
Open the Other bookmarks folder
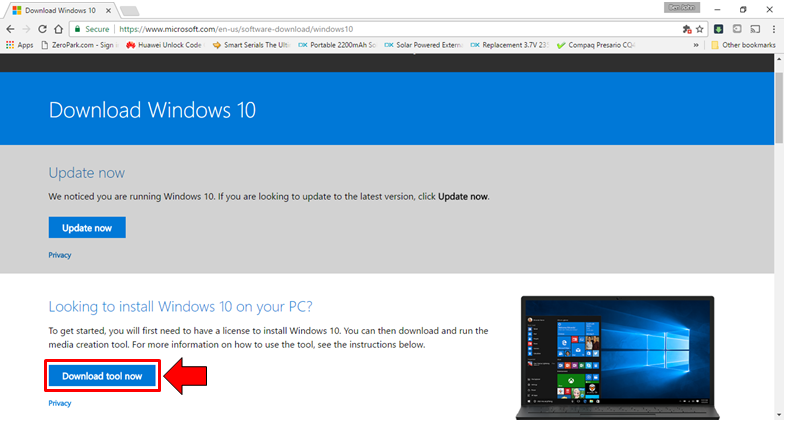(x=743, y=45)
